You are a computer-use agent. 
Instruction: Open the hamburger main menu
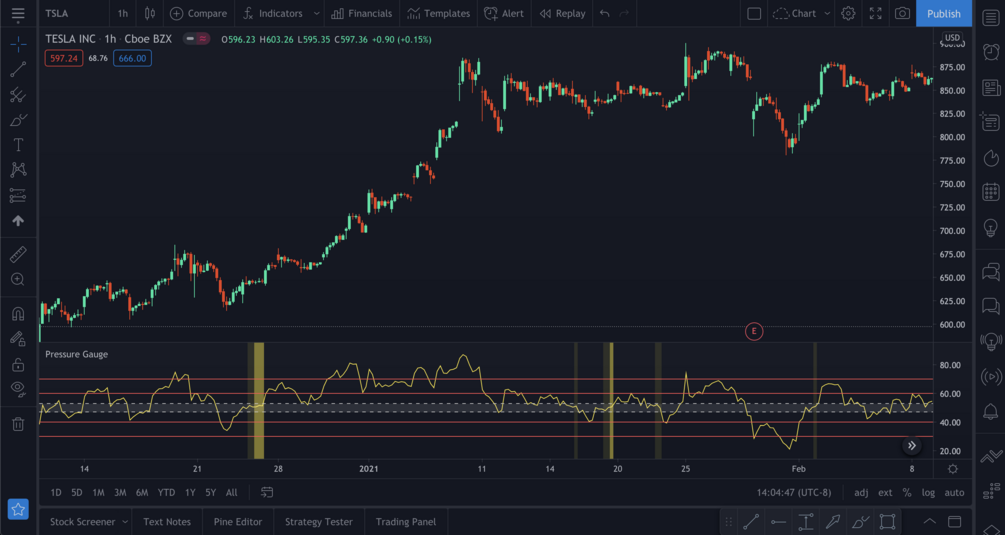(18, 13)
